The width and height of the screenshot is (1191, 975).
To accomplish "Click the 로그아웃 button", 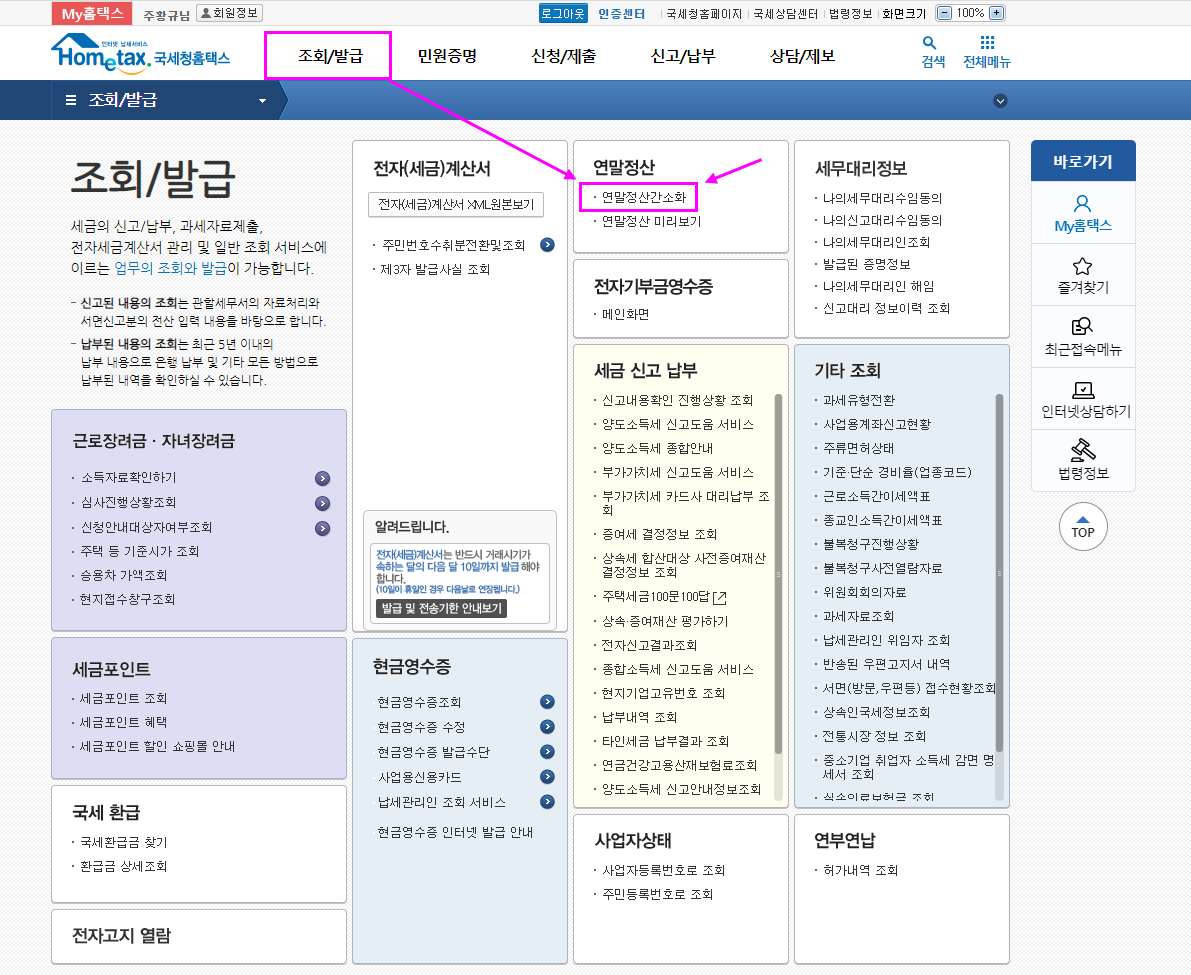I will click(563, 13).
